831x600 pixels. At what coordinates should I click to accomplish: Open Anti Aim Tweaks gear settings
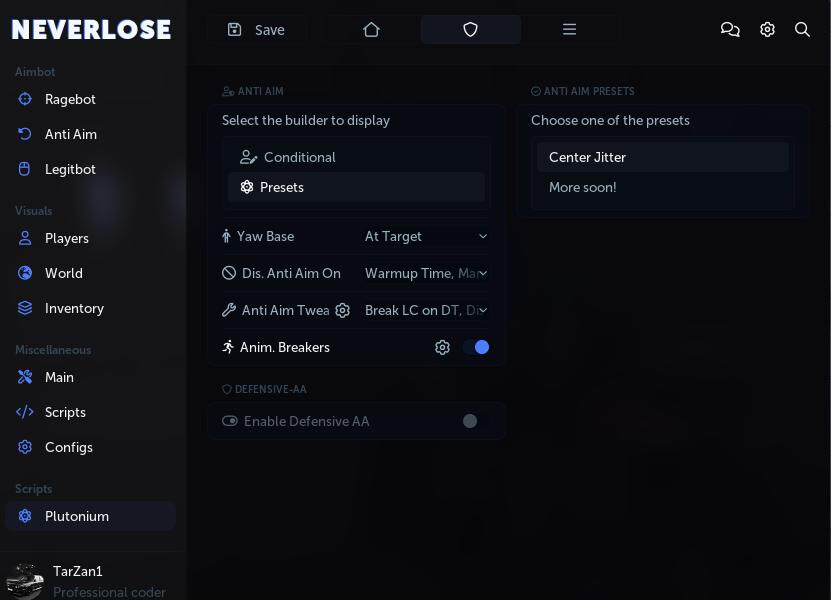342,310
